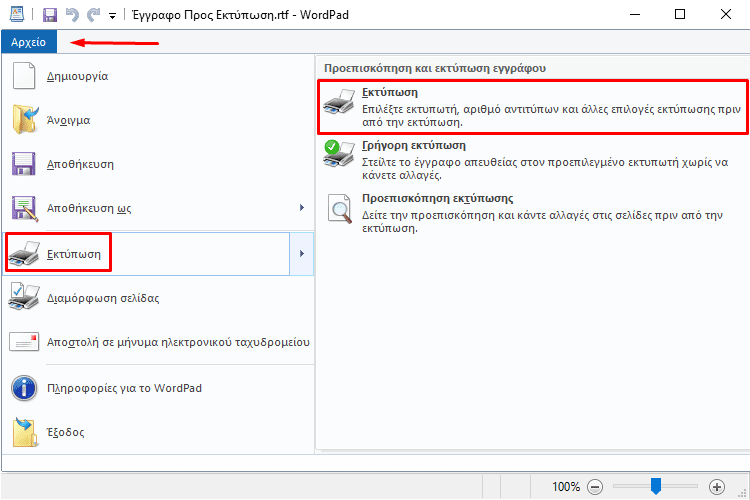Minimize the WordPad window
The image size is (750, 500).
click(x=635, y=14)
